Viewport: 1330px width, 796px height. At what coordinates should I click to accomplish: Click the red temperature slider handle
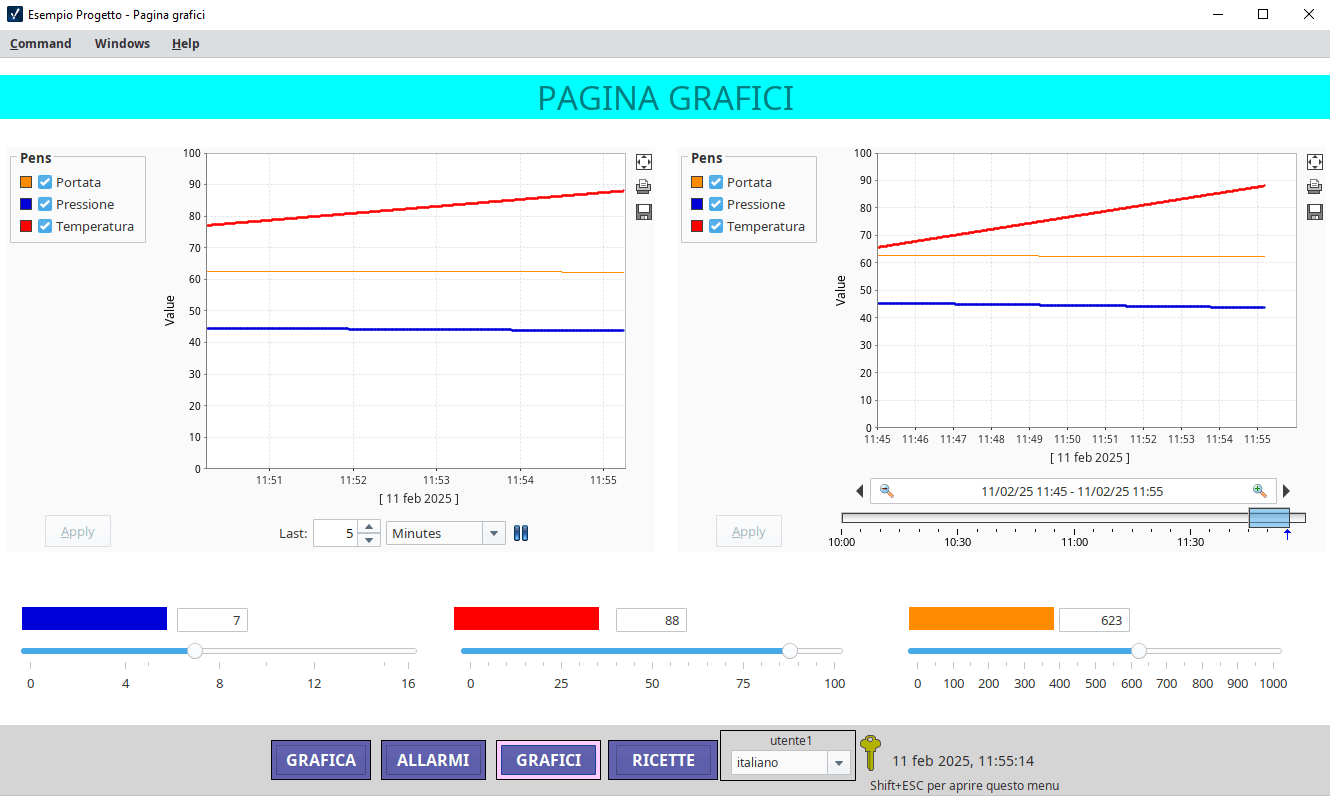[x=790, y=651]
